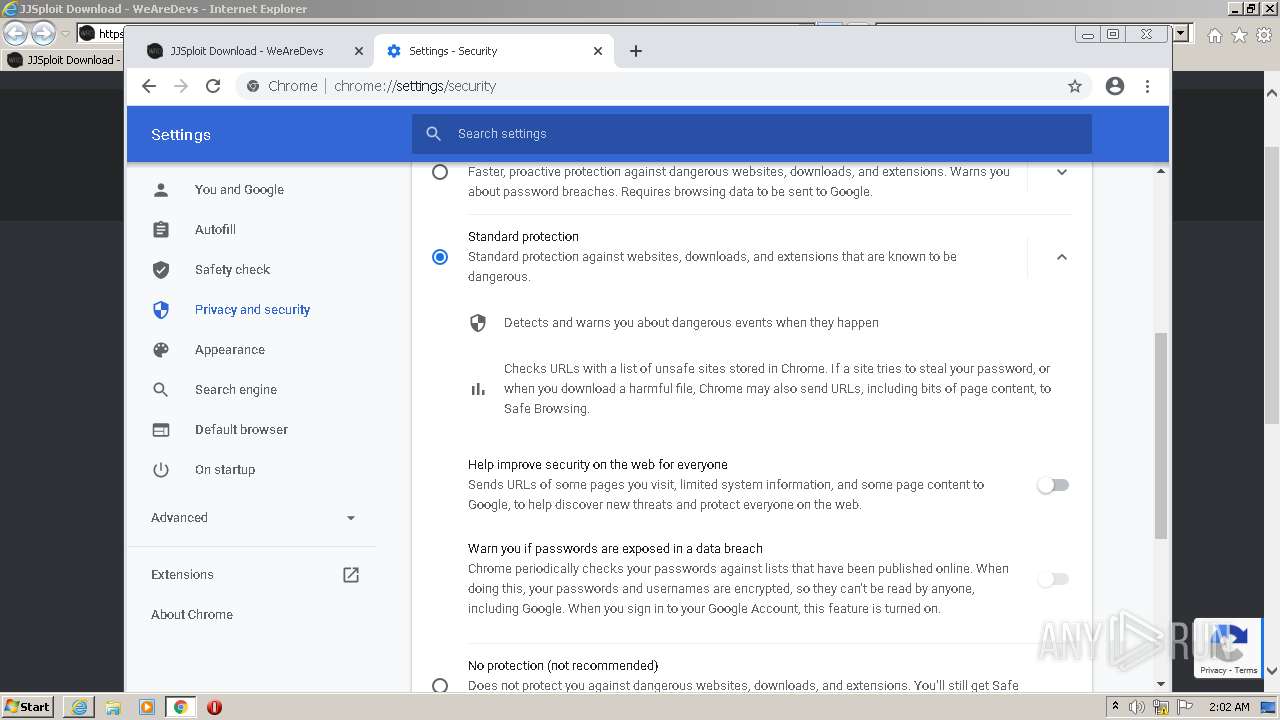
Task: Click the Autofill clipboard icon
Action: click(x=161, y=230)
